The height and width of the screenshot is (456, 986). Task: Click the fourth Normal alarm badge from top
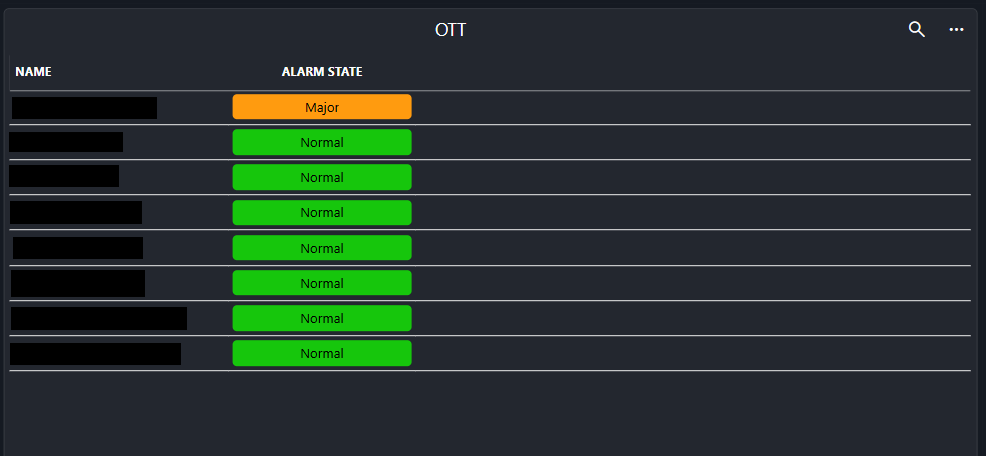(x=321, y=248)
